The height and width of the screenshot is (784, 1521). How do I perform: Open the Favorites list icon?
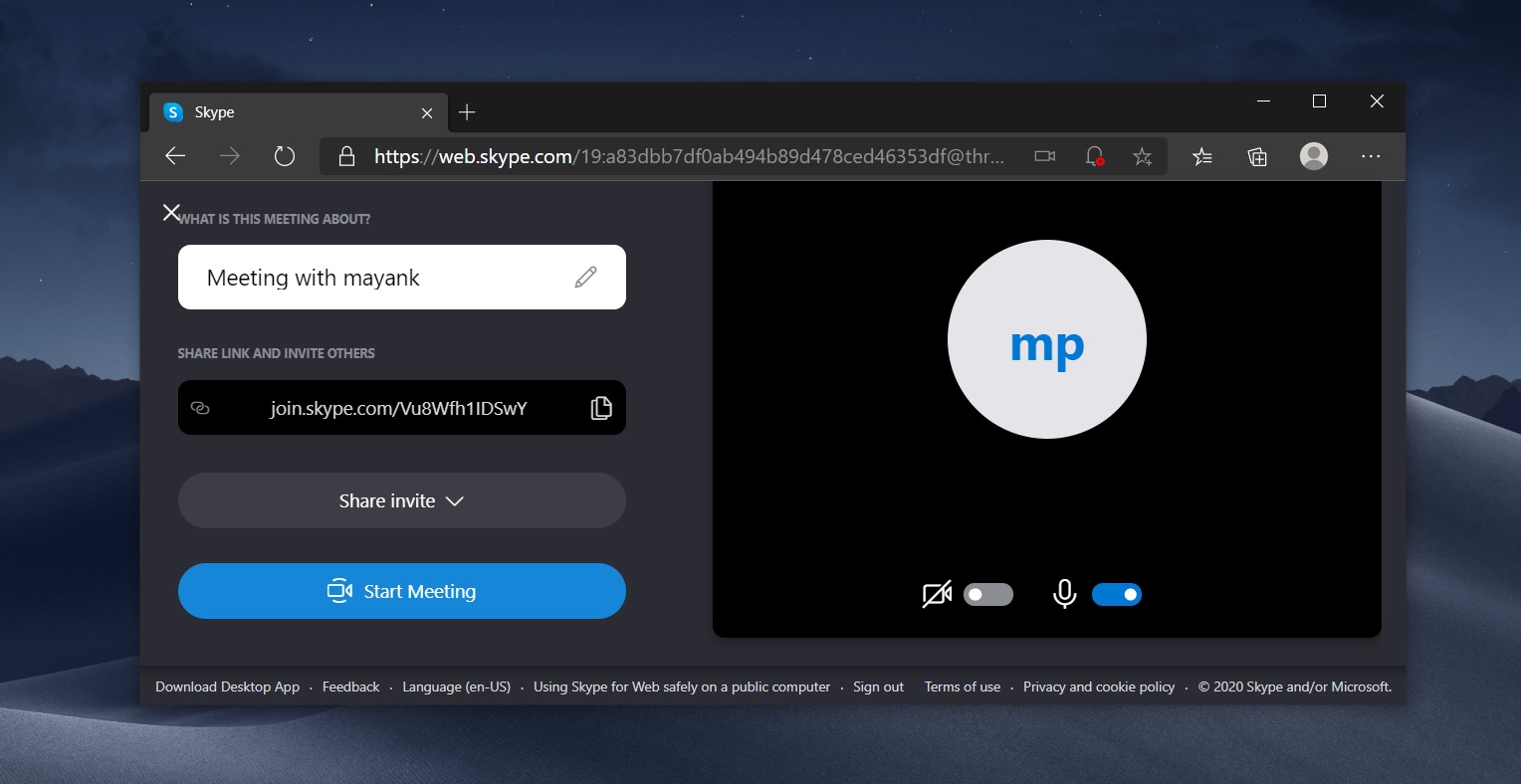1202,156
